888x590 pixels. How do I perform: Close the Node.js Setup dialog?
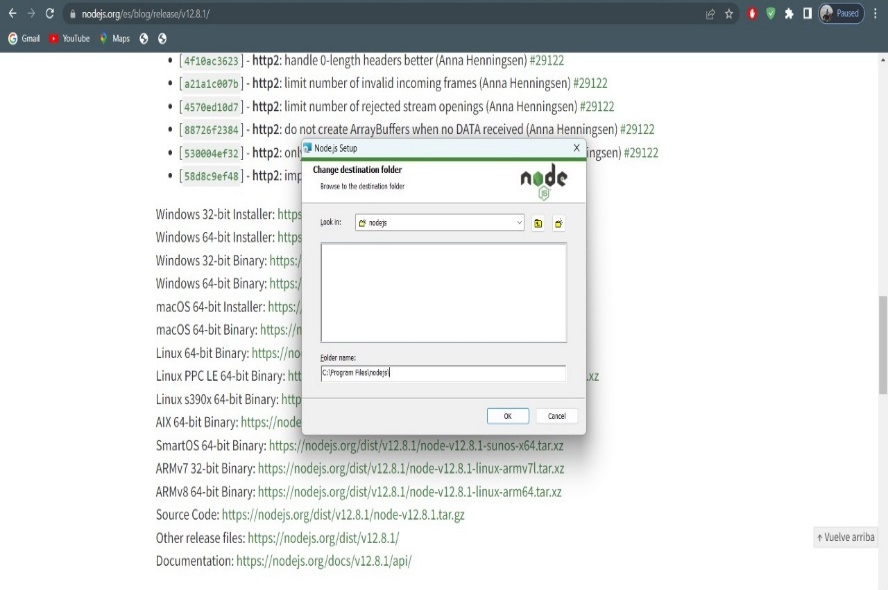click(x=577, y=148)
